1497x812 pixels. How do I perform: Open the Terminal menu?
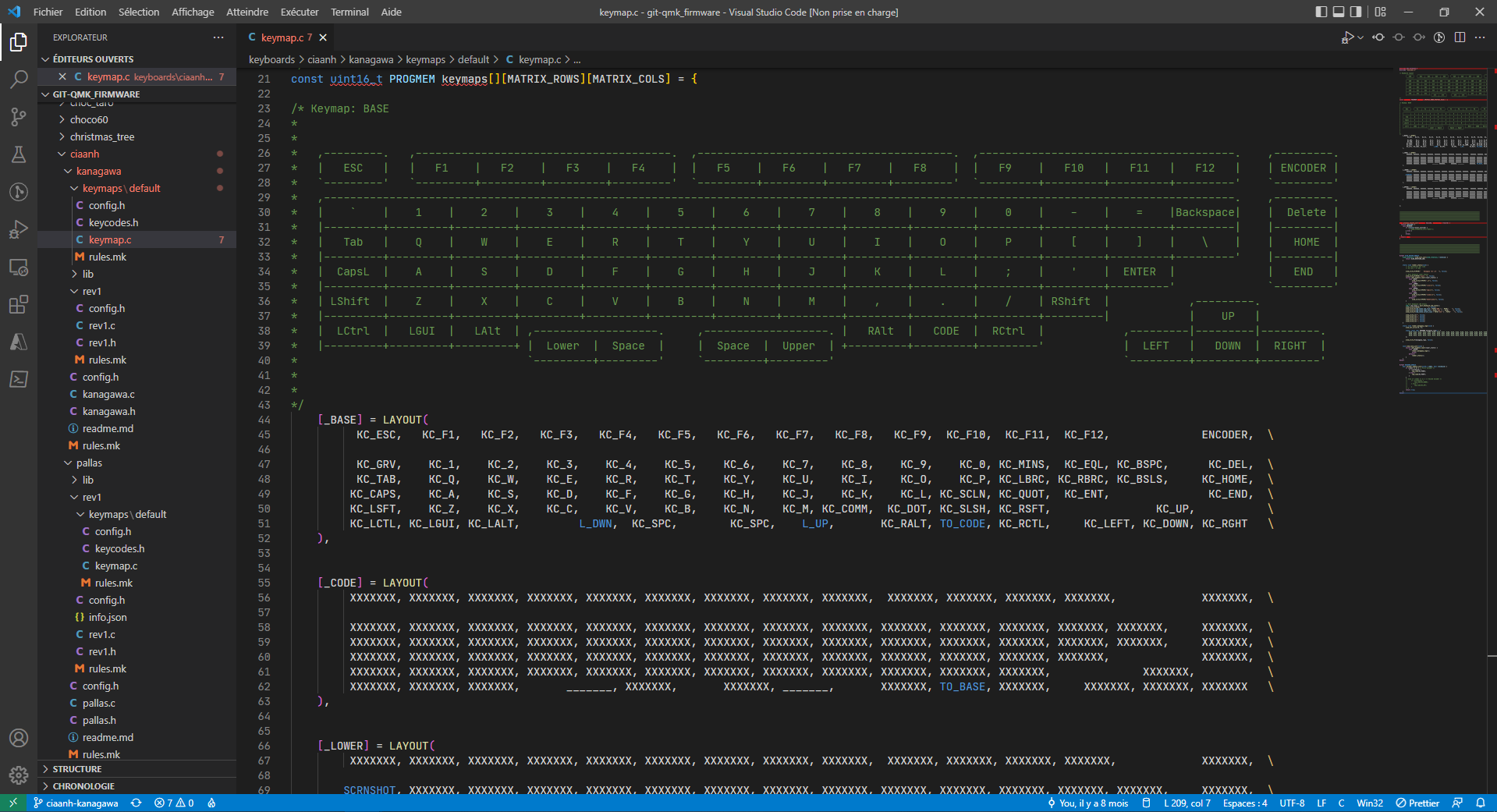tap(349, 12)
